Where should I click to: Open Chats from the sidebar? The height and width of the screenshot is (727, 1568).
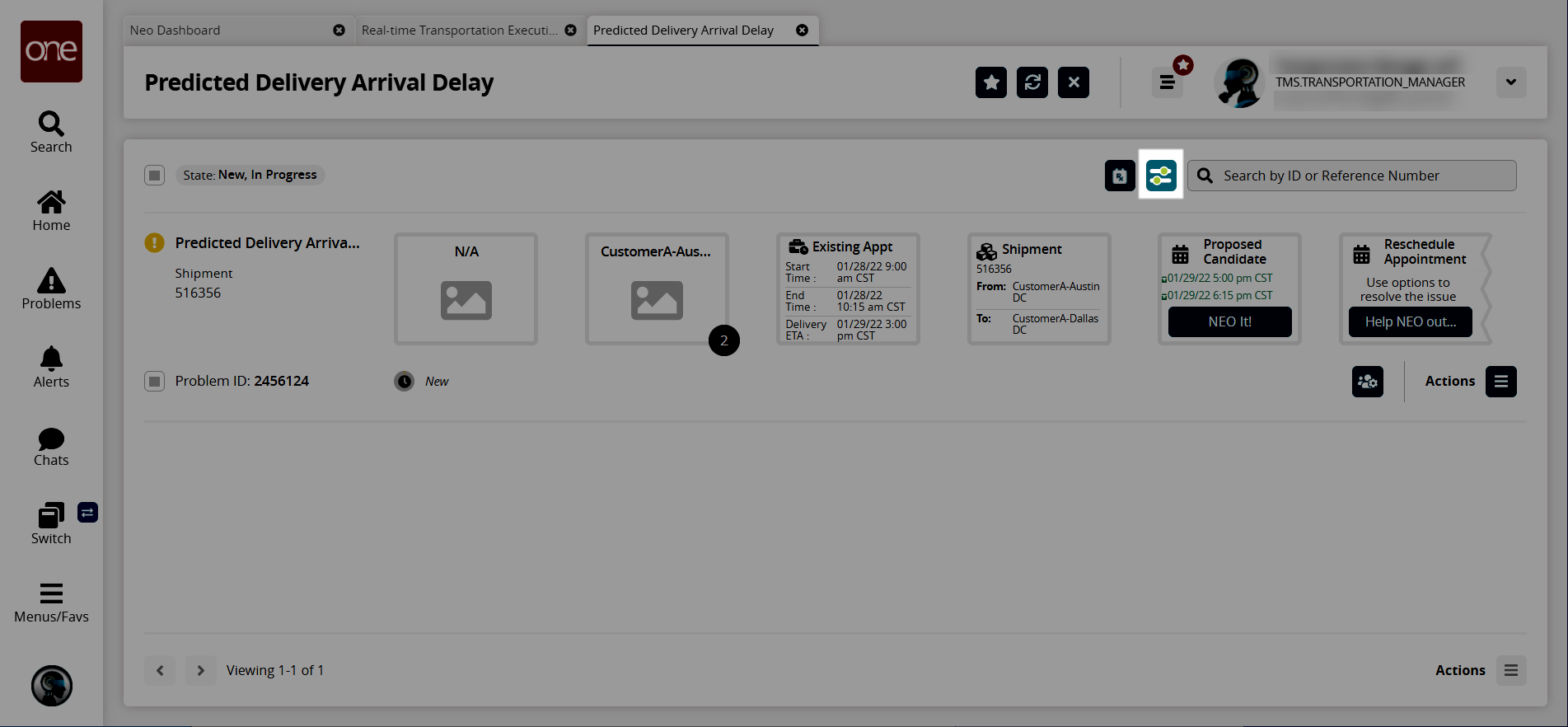[x=51, y=447]
